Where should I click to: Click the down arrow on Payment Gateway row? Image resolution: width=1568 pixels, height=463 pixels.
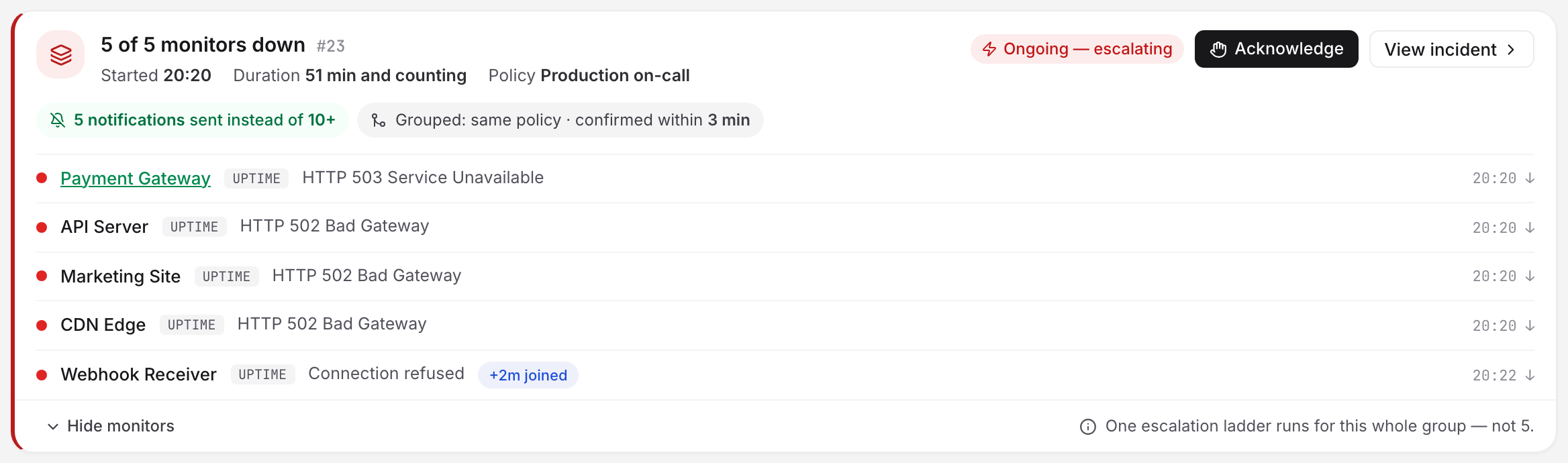pos(1530,178)
